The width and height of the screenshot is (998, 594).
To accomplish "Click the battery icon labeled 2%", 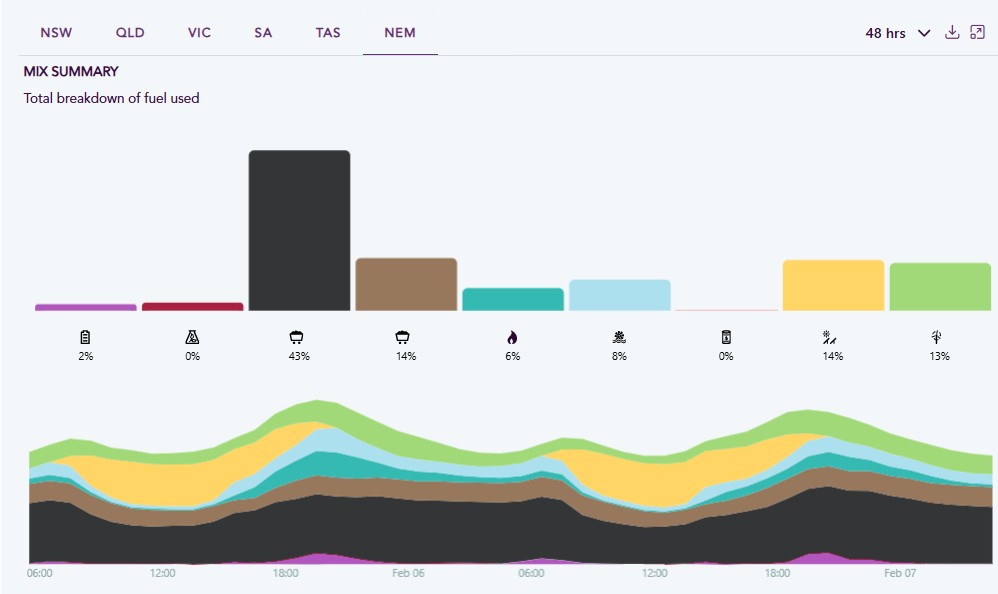I will pos(85,338).
